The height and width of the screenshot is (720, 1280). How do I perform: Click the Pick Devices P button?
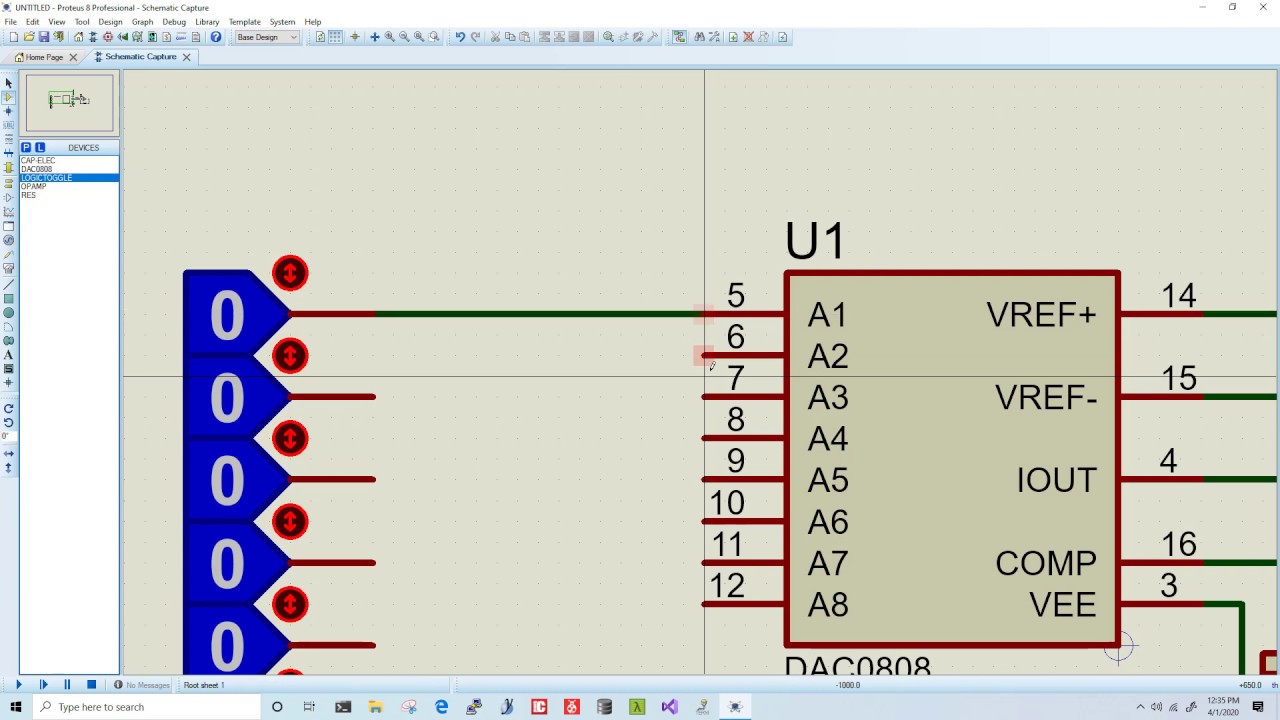(26, 147)
